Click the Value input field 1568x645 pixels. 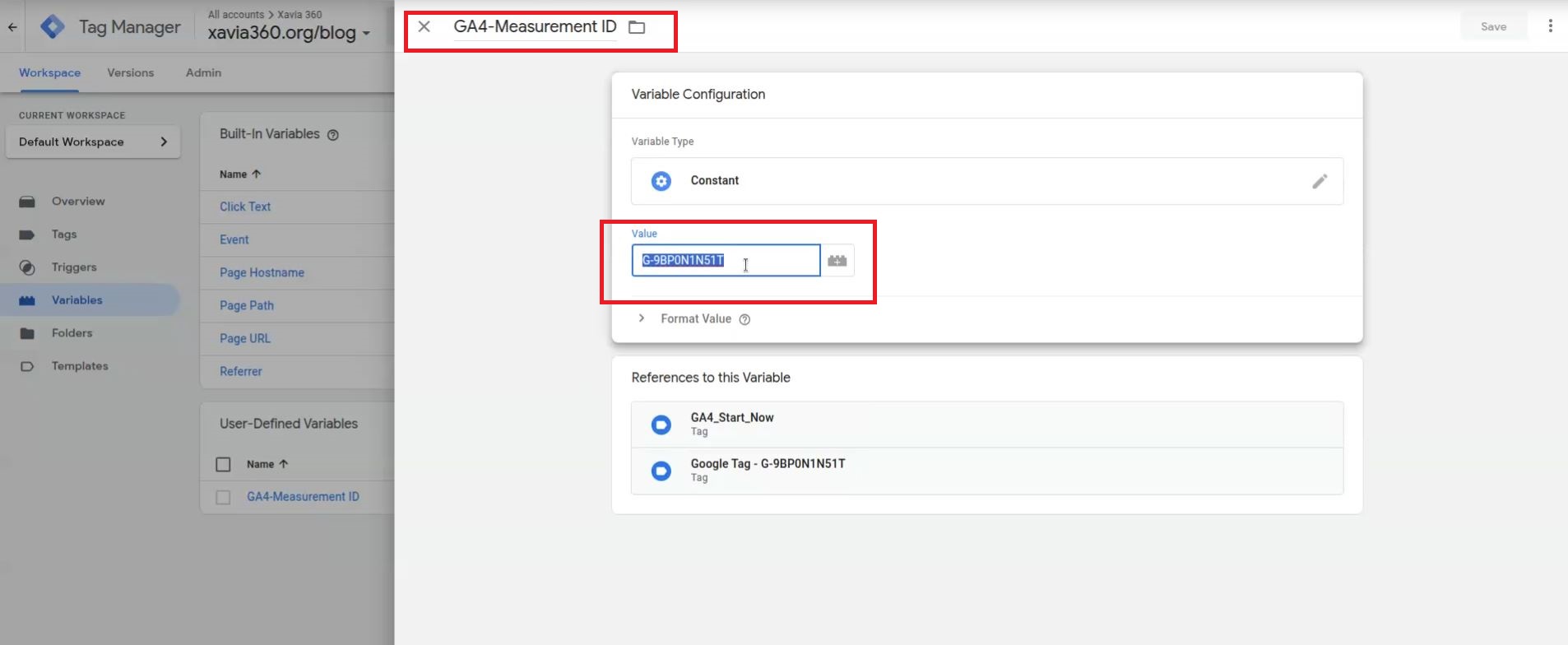click(x=726, y=260)
